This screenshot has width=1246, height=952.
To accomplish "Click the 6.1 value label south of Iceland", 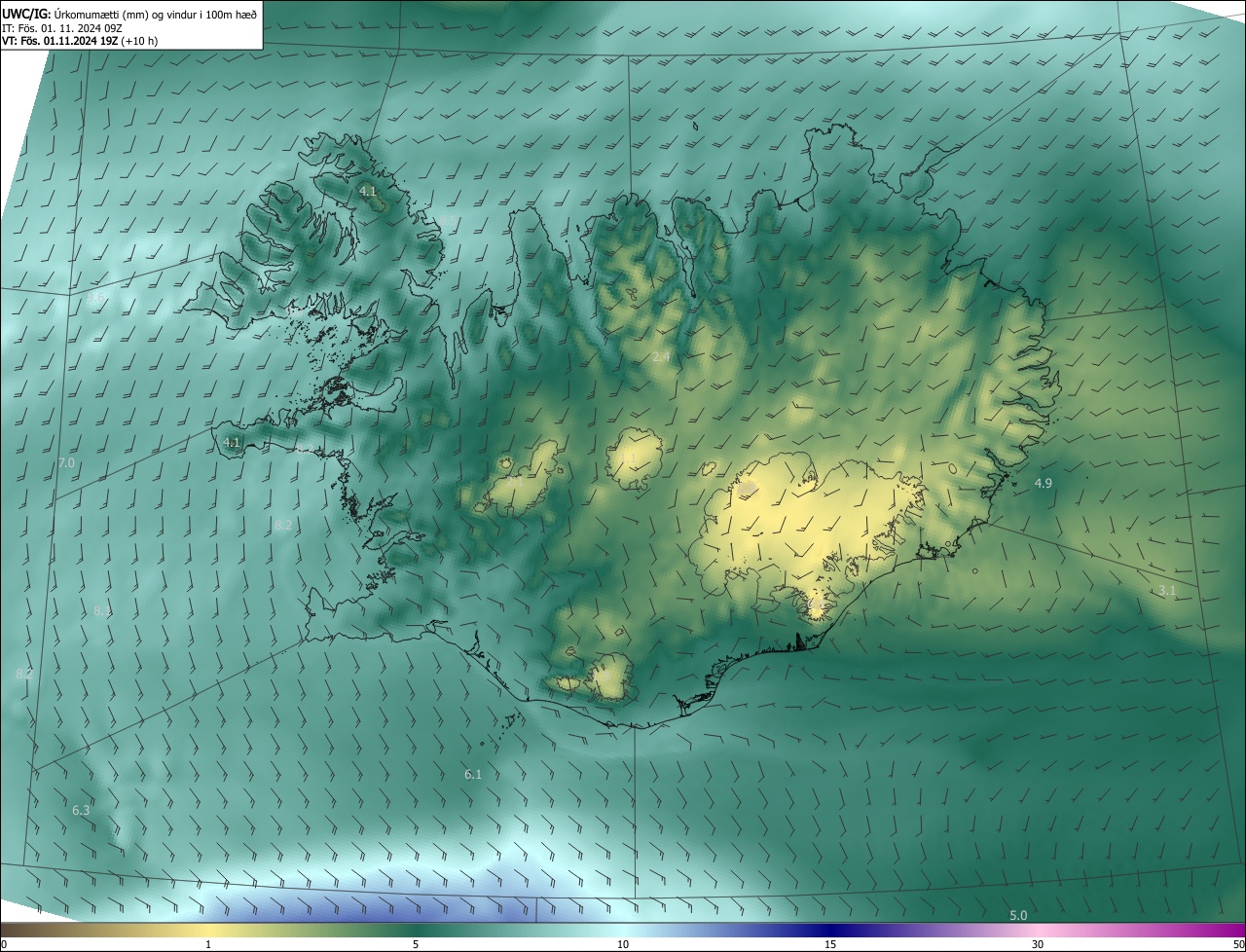I will [x=473, y=775].
